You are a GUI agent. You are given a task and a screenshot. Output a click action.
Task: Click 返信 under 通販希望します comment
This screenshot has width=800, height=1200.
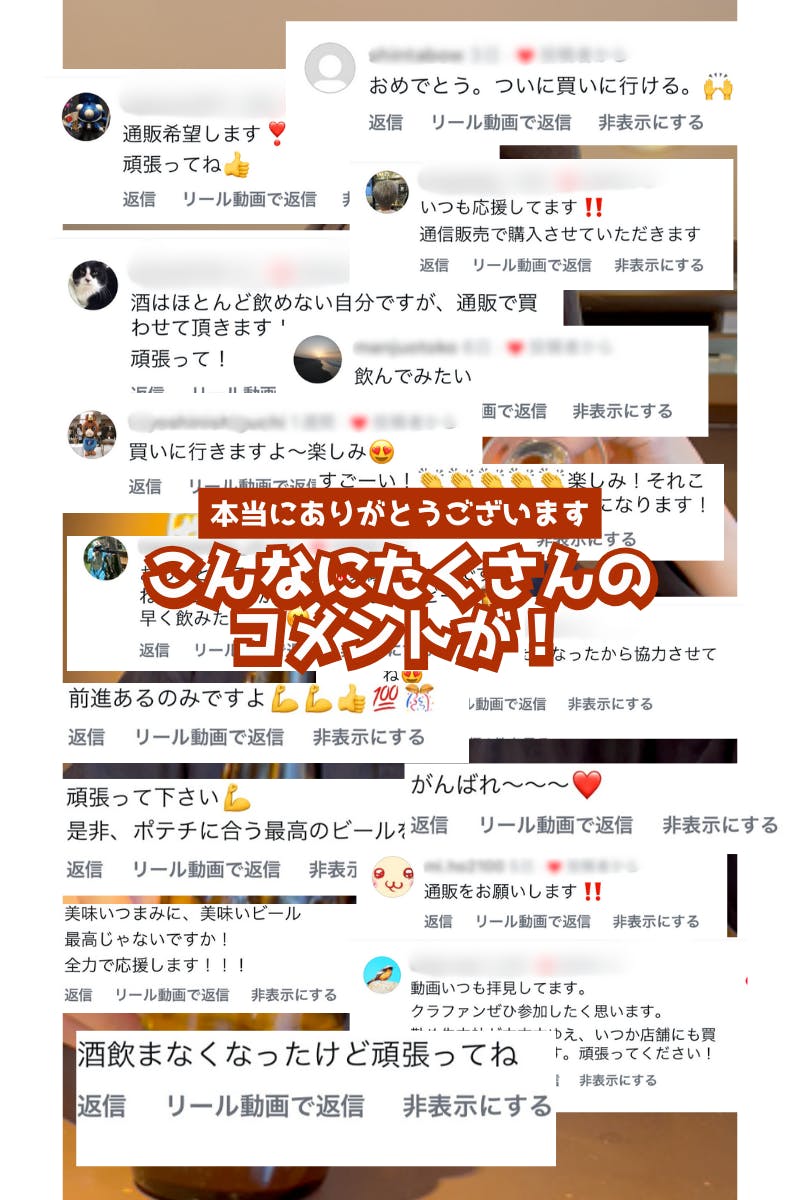tap(139, 199)
